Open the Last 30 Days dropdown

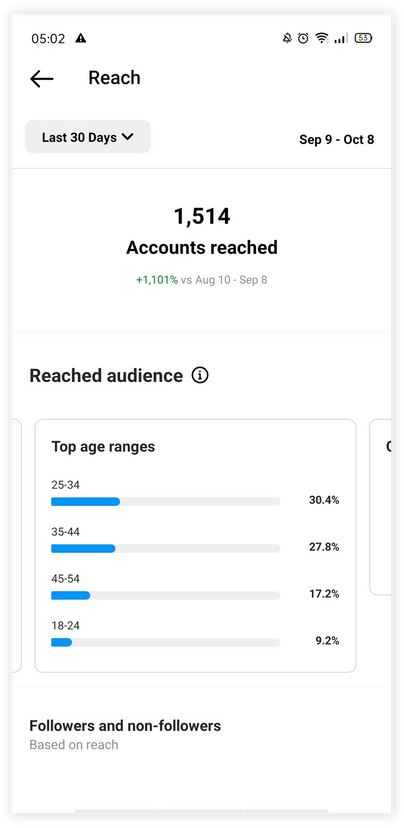(88, 137)
